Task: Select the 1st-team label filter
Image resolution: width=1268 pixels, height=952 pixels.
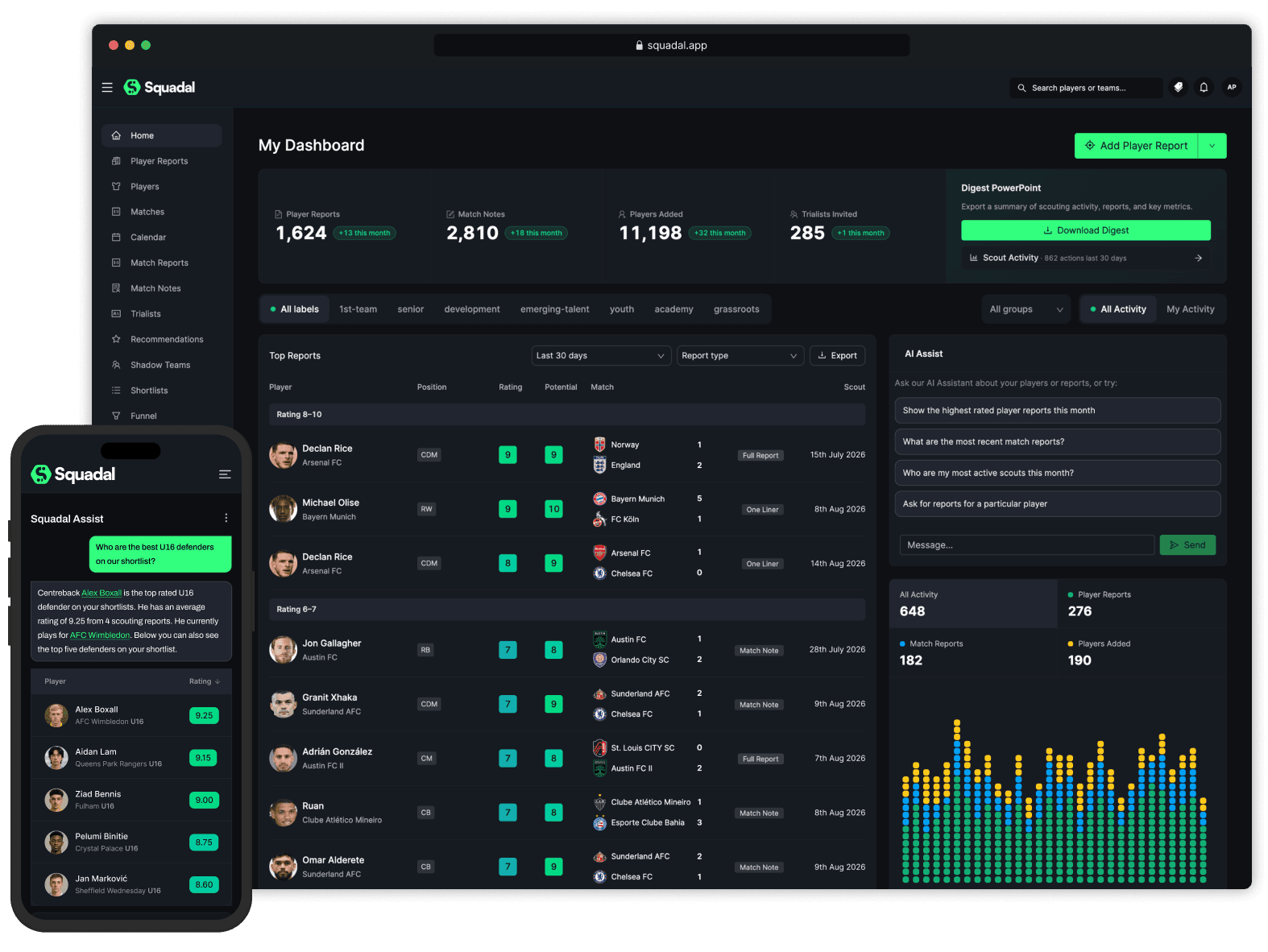Action: coord(358,309)
